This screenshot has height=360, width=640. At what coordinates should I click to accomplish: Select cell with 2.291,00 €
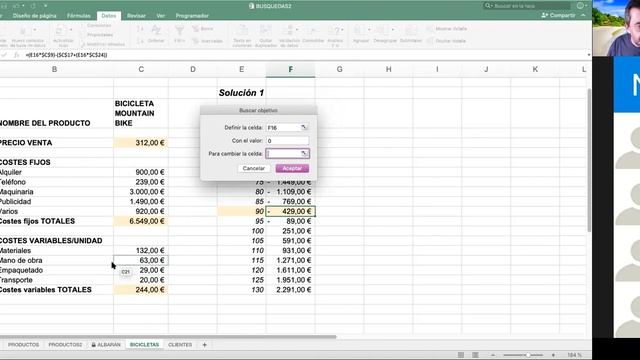coord(290,290)
